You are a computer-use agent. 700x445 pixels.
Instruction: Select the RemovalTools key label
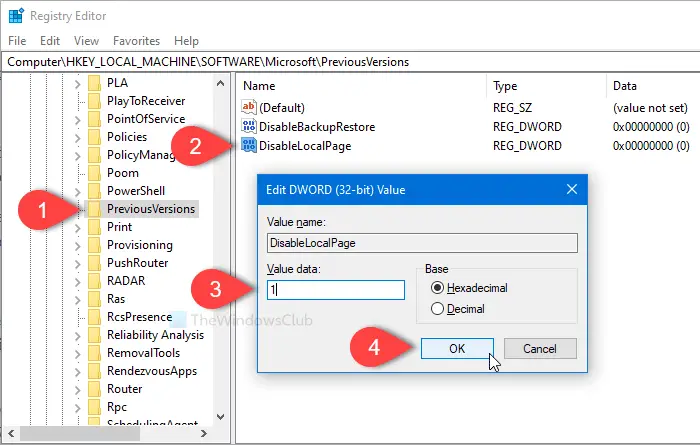143,353
